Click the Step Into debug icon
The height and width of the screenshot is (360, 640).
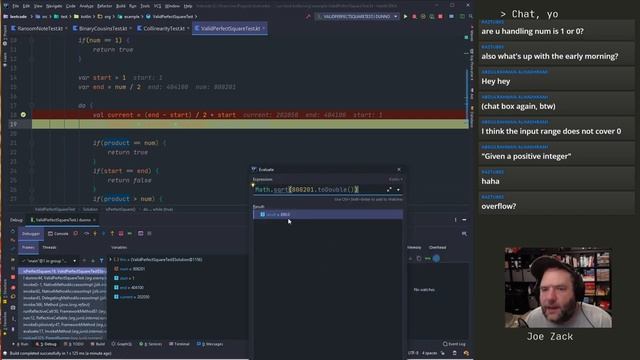click(95, 233)
